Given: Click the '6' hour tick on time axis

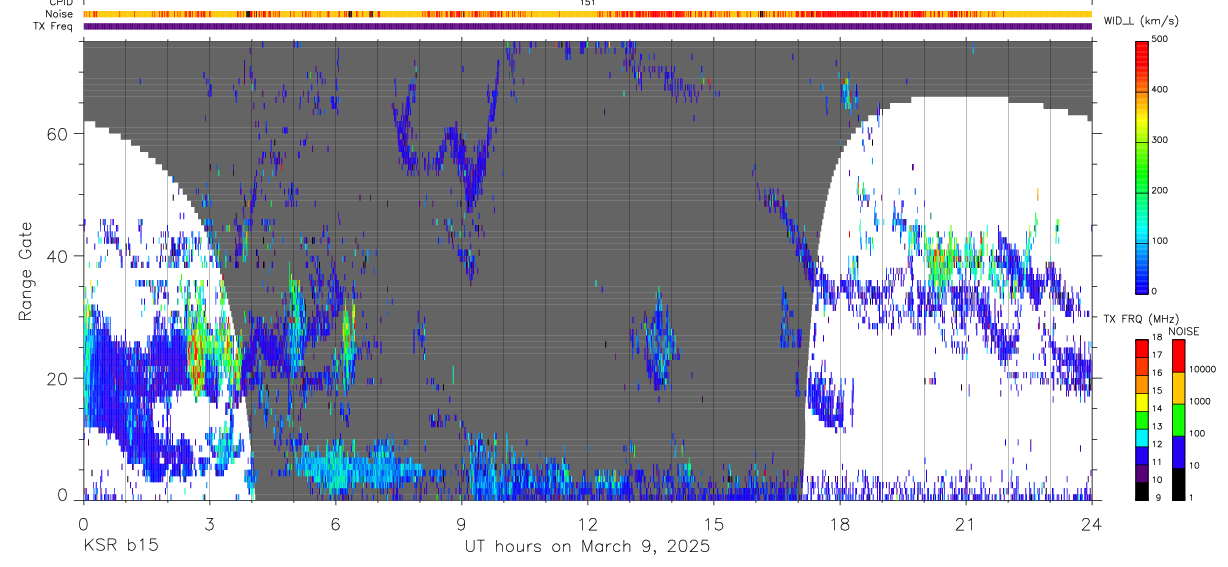Looking at the screenshot, I should coord(335,522).
